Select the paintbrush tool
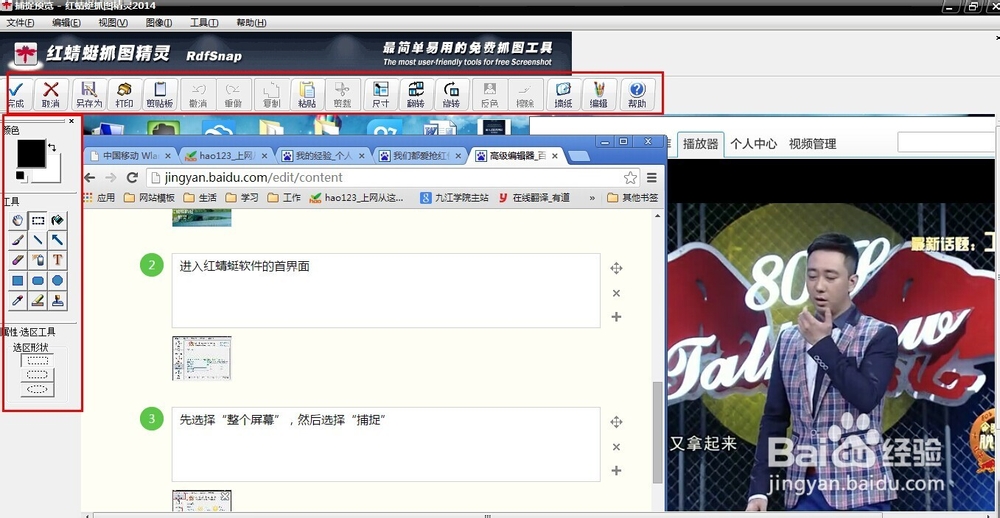This screenshot has height=518, width=1000. pos(18,240)
